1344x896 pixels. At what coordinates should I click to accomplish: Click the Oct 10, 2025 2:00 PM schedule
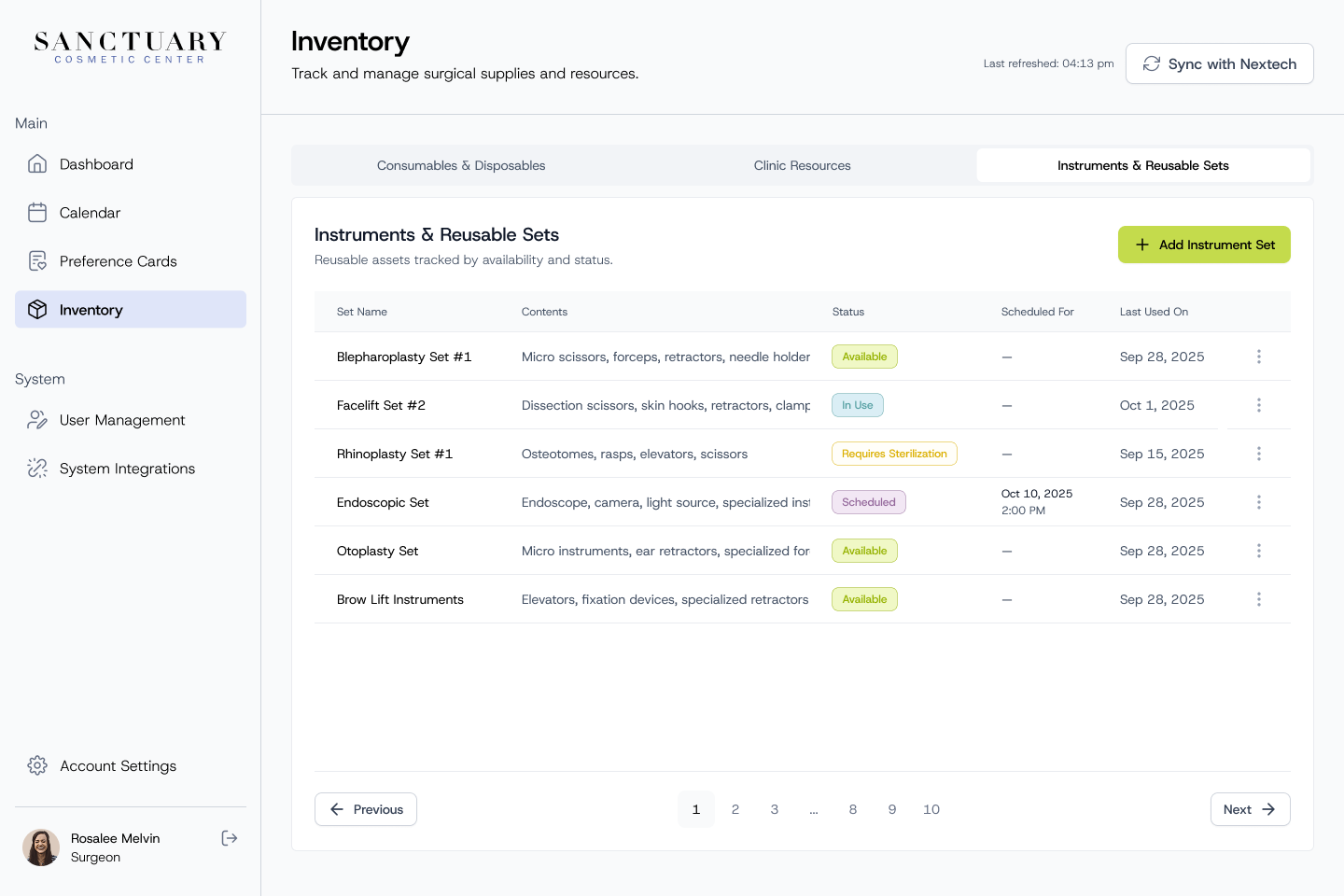point(1037,502)
